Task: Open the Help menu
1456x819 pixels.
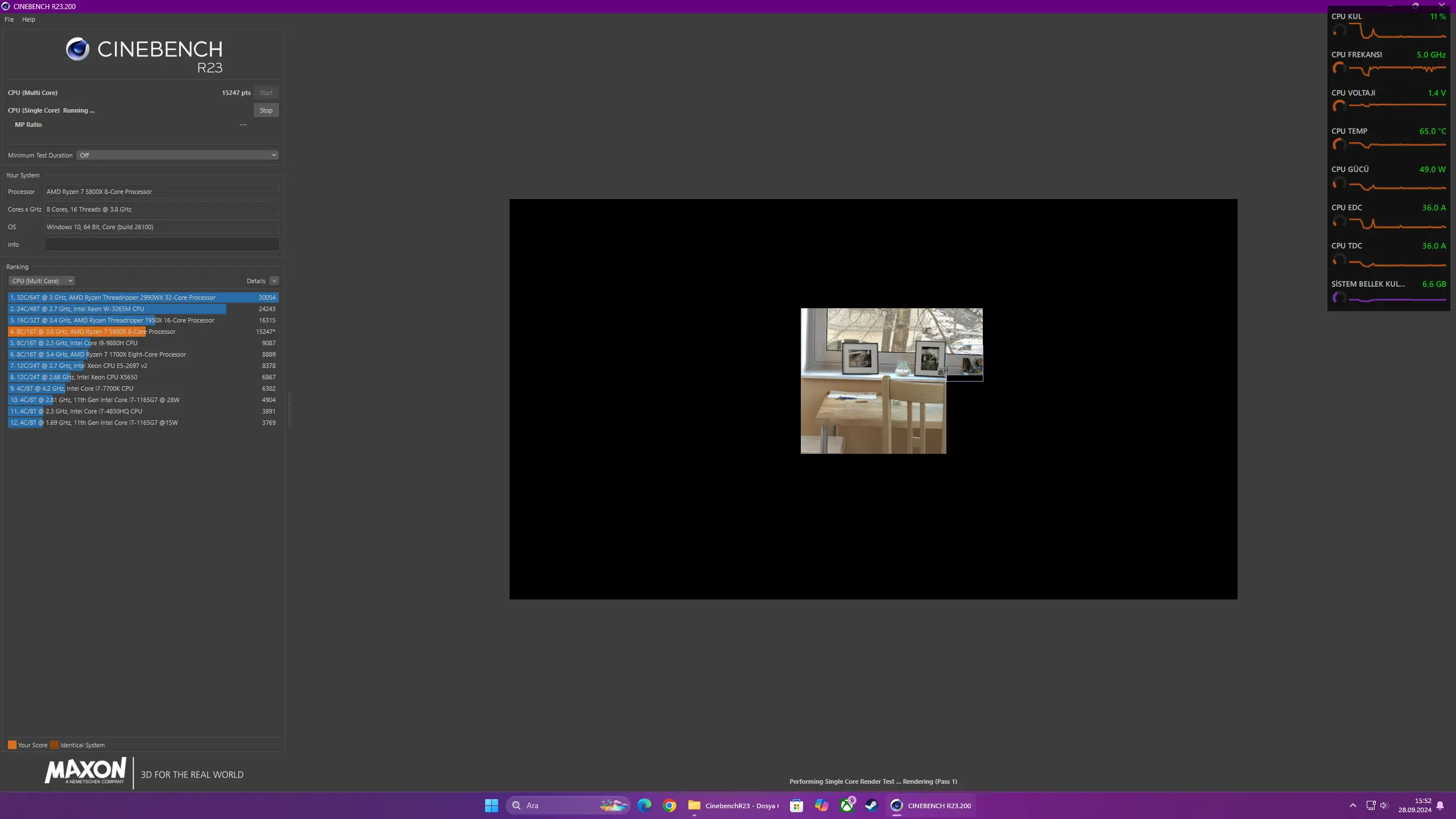Action: tap(28, 19)
